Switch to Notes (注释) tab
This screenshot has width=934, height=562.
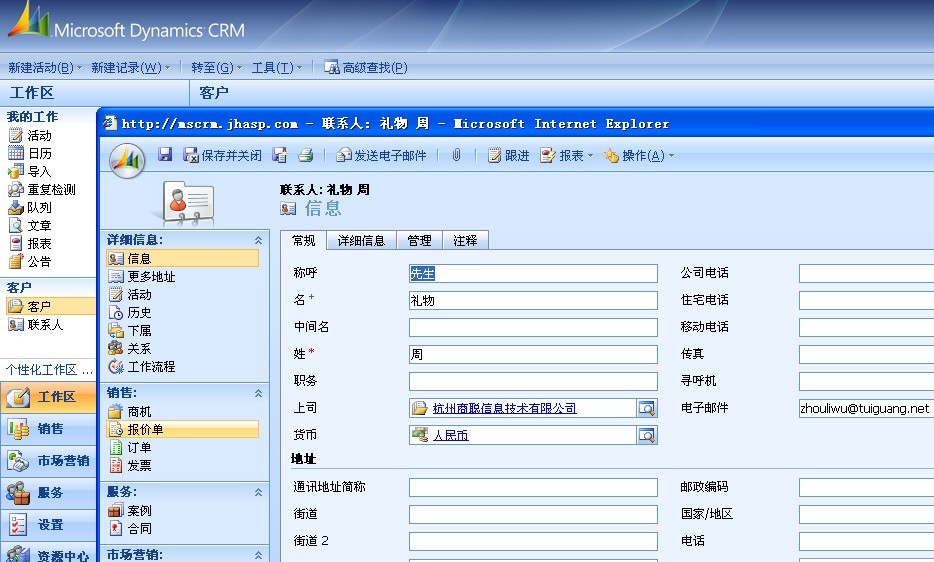tap(465, 240)
